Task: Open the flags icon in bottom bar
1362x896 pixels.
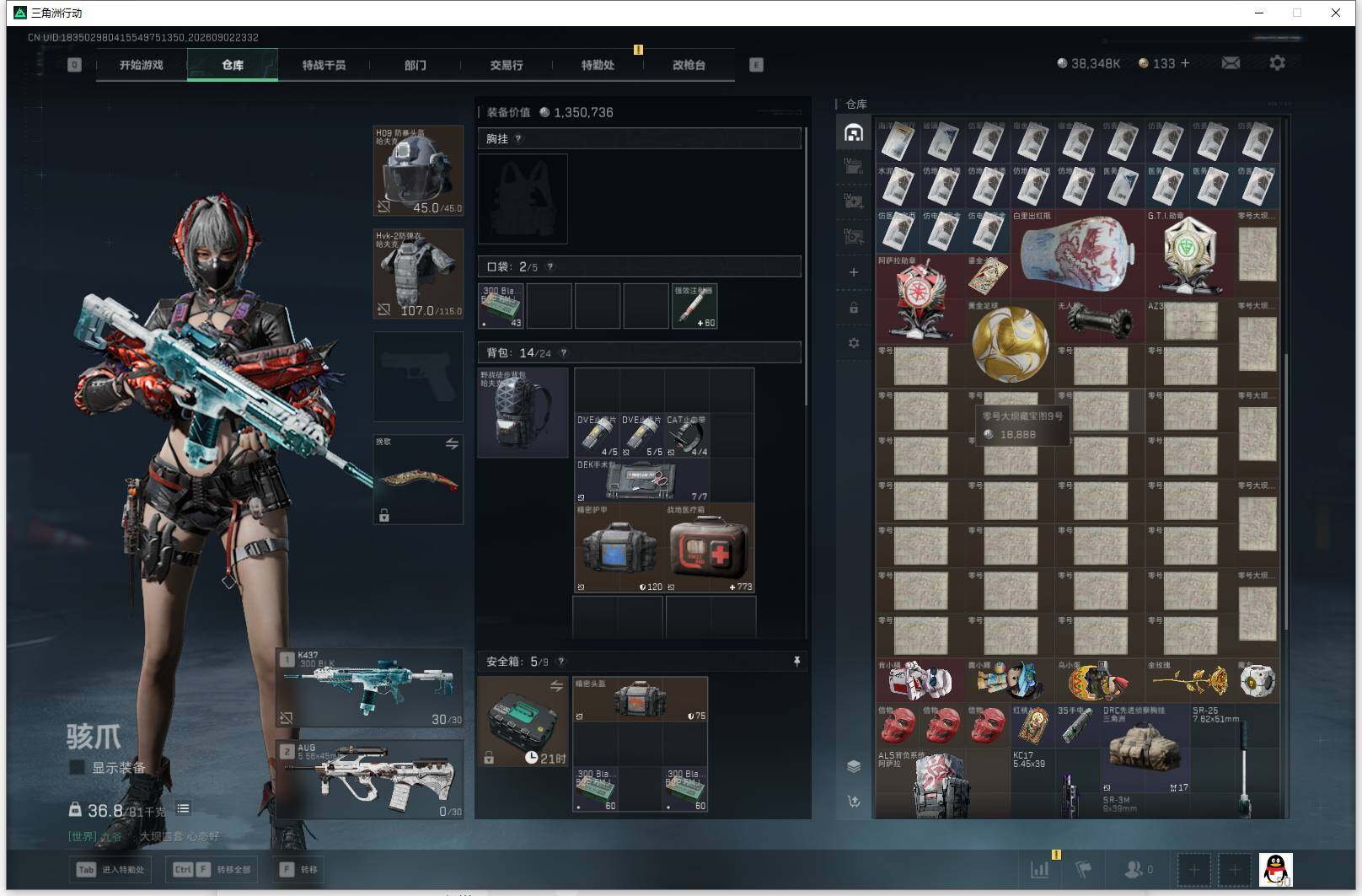Action: (1084, 869)
